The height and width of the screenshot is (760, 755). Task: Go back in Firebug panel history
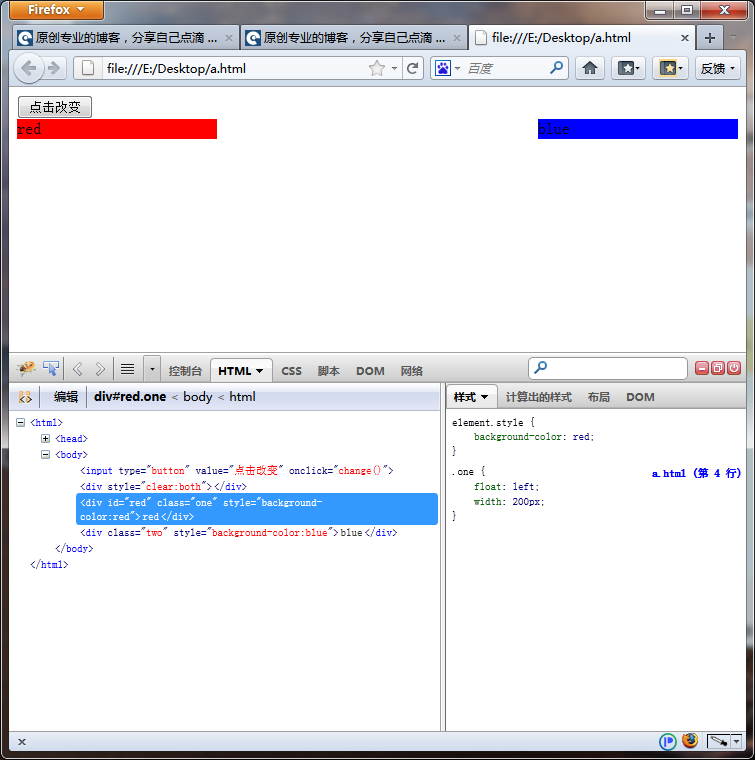[x=78, y=369]
